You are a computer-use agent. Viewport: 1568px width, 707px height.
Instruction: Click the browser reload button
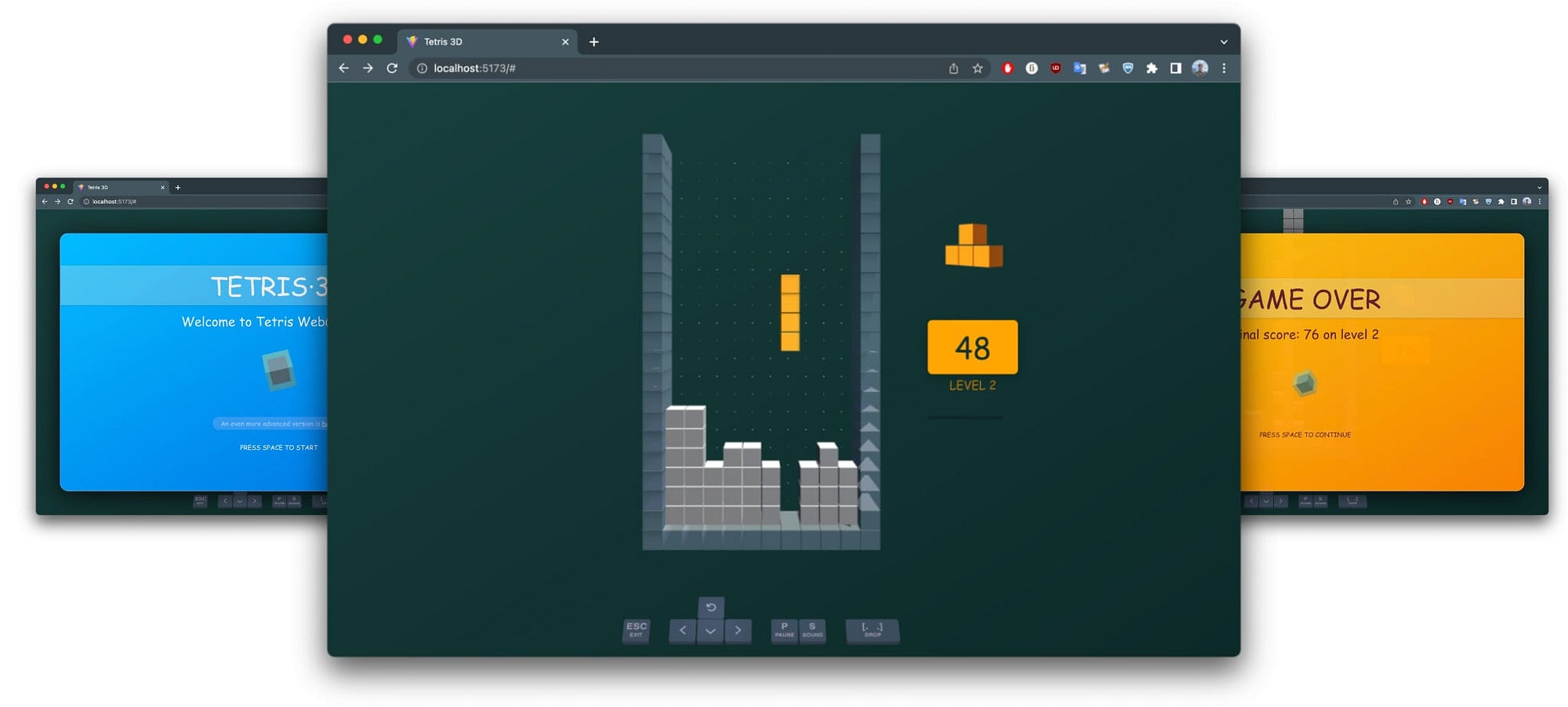tap(392, 68)
